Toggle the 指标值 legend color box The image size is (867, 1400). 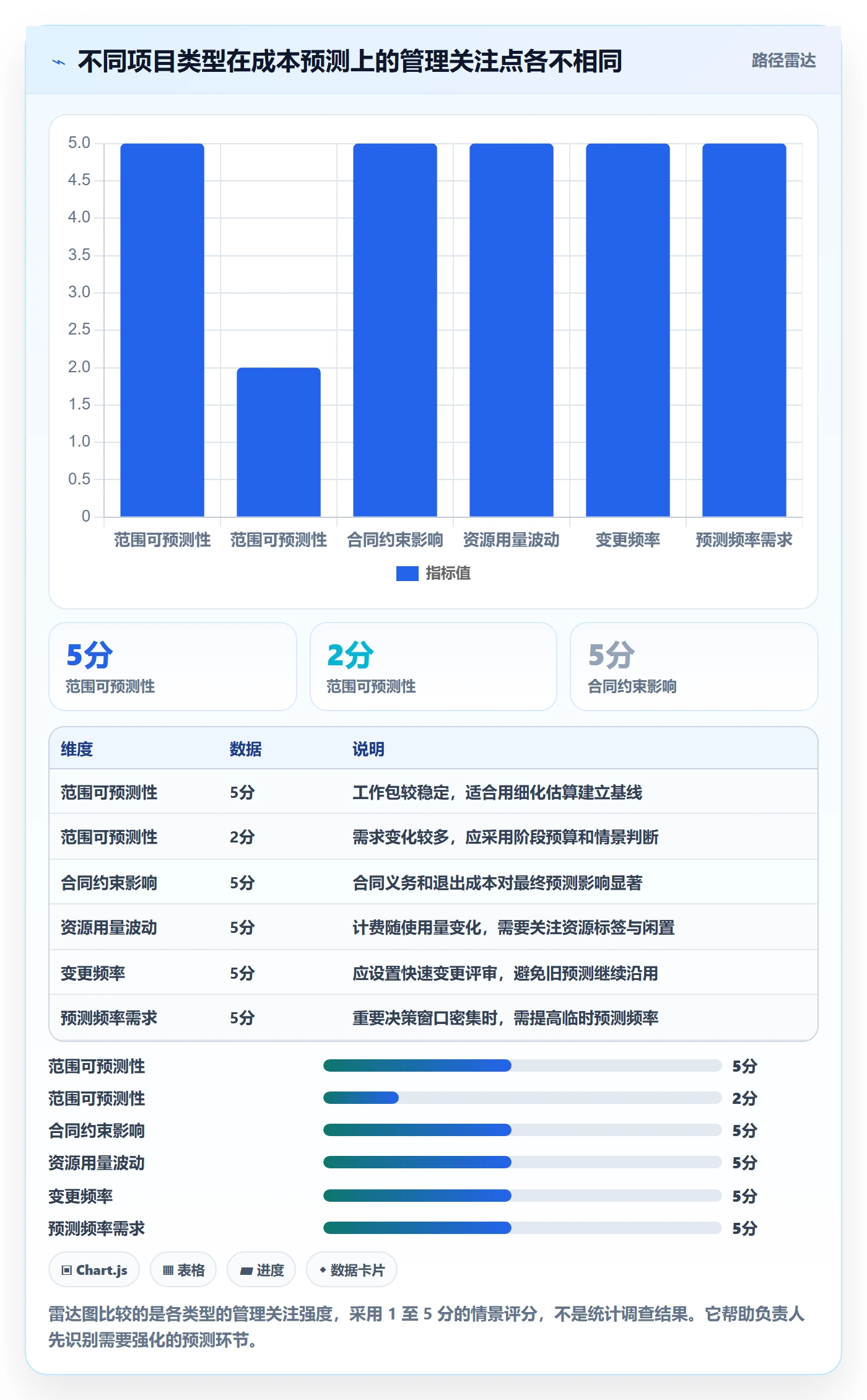click(407, 574)
